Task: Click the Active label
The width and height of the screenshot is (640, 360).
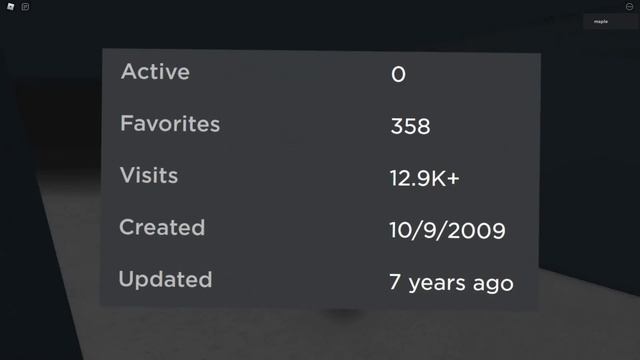Action: click(x=155, y=72)
